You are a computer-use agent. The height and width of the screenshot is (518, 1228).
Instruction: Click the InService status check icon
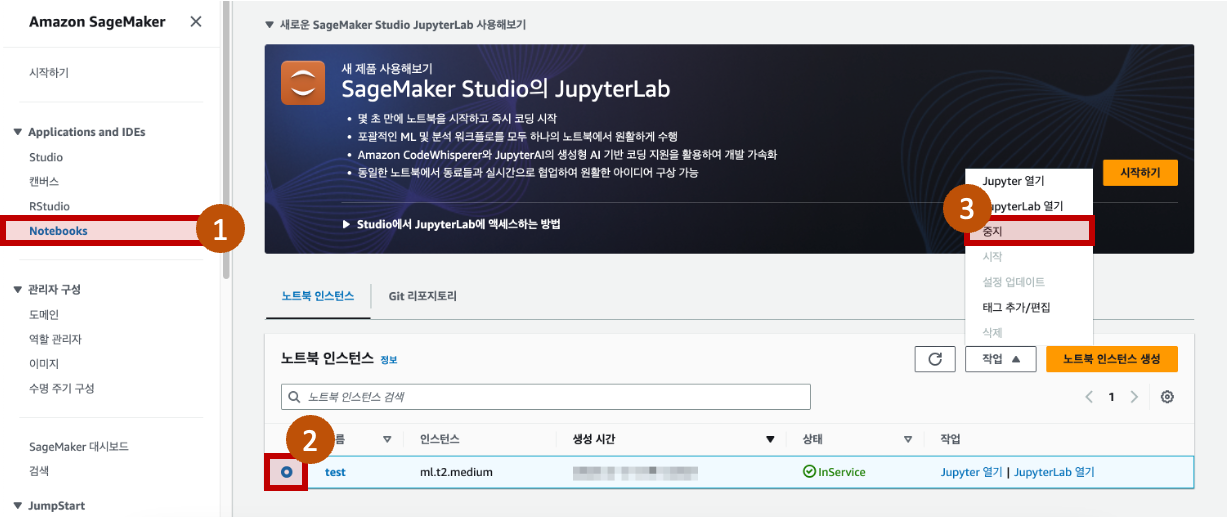point(809,472)
